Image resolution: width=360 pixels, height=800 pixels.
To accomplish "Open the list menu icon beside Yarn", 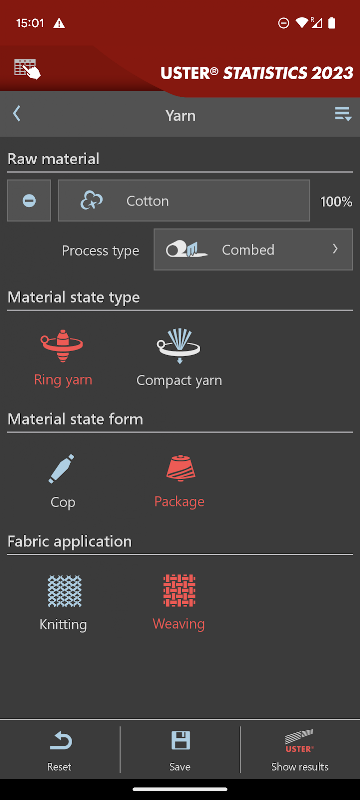I will tap(343, 114).
